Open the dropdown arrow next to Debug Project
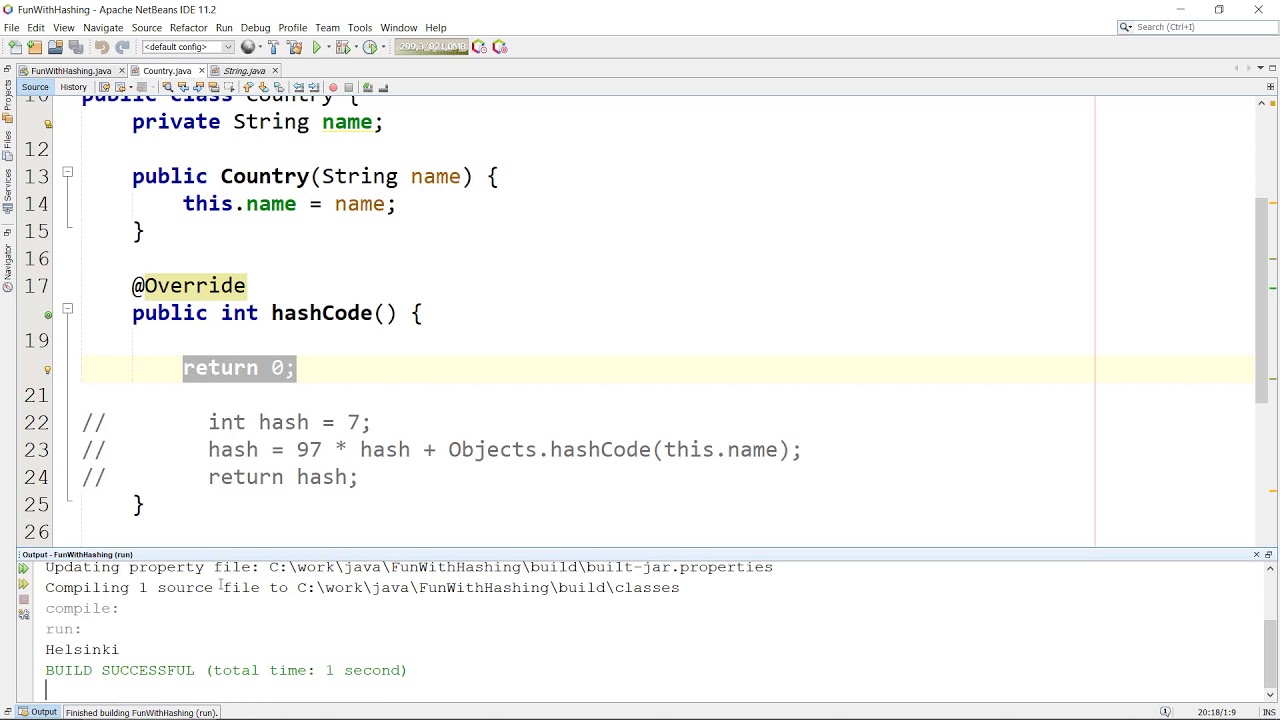Viewport: 1280px width, 720px height. 356,47
